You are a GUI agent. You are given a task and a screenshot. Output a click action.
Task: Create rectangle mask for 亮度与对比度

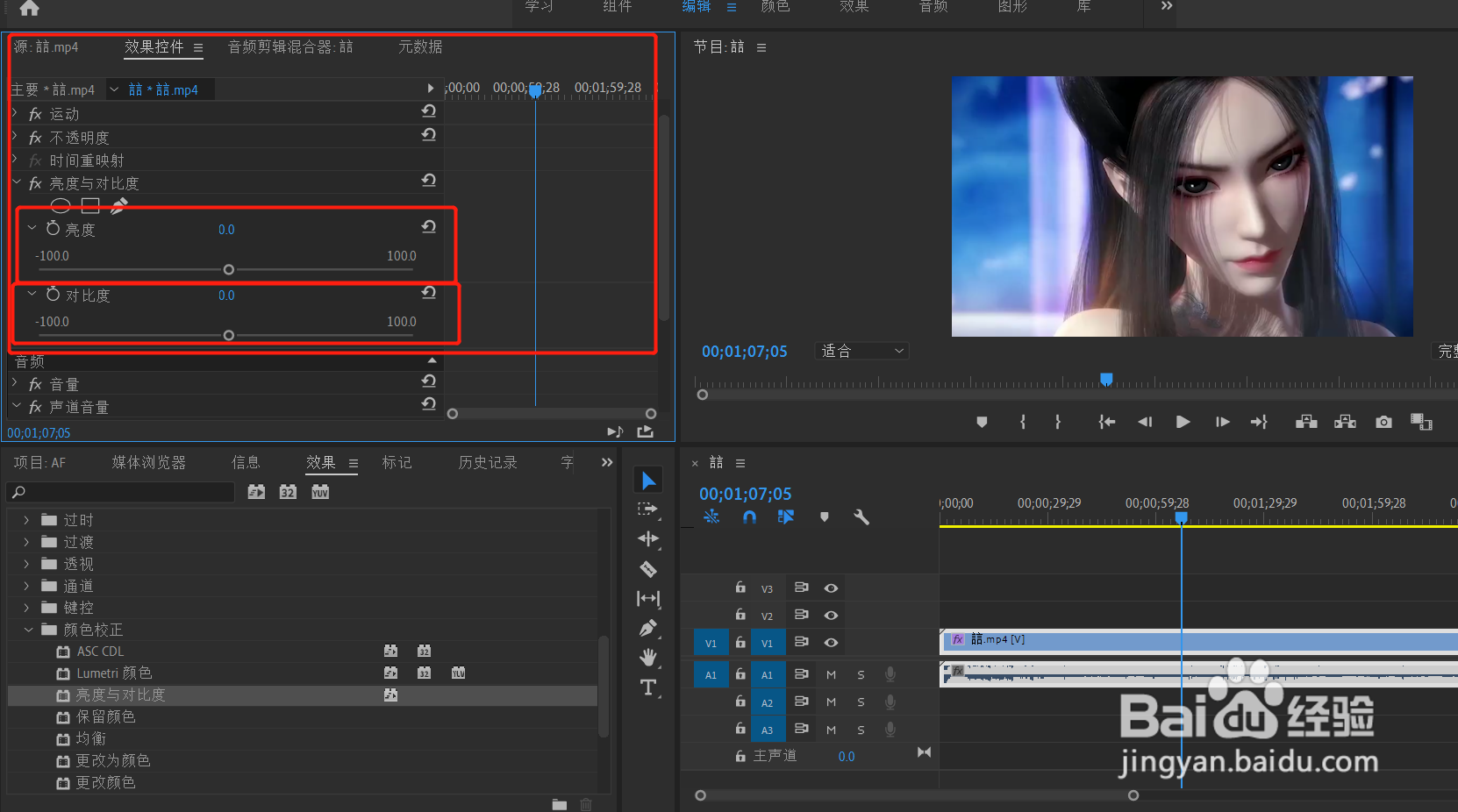[90, 206]
